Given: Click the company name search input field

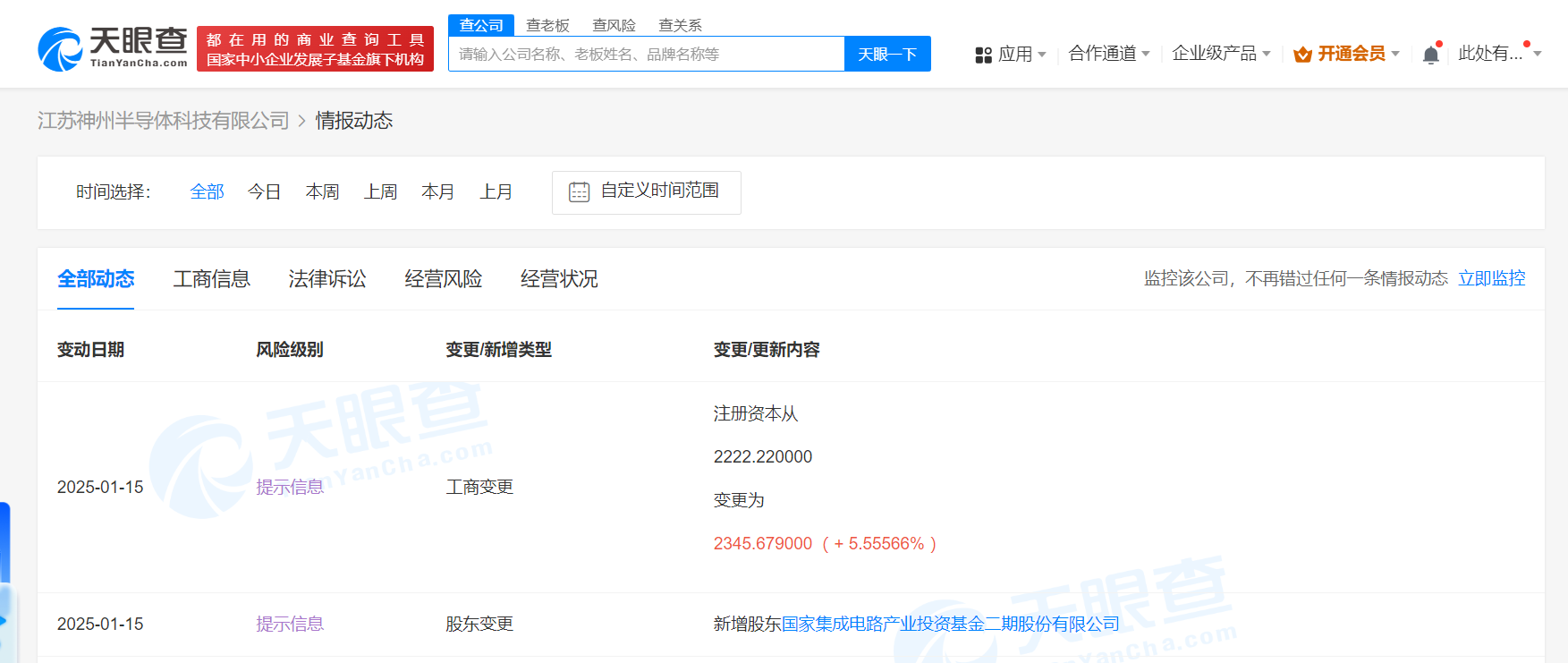Looking at the screenshot, I should (646, 54).
